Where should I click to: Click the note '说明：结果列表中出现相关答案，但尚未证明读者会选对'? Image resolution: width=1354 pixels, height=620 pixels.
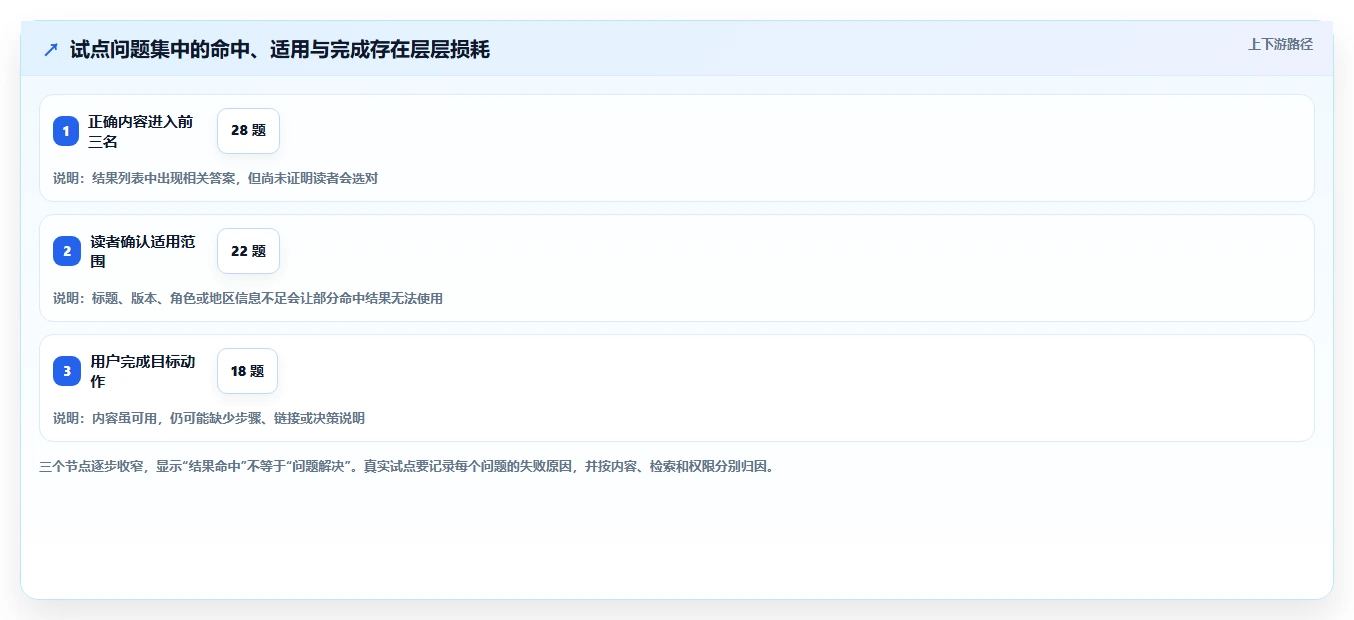tap(215, 179)
